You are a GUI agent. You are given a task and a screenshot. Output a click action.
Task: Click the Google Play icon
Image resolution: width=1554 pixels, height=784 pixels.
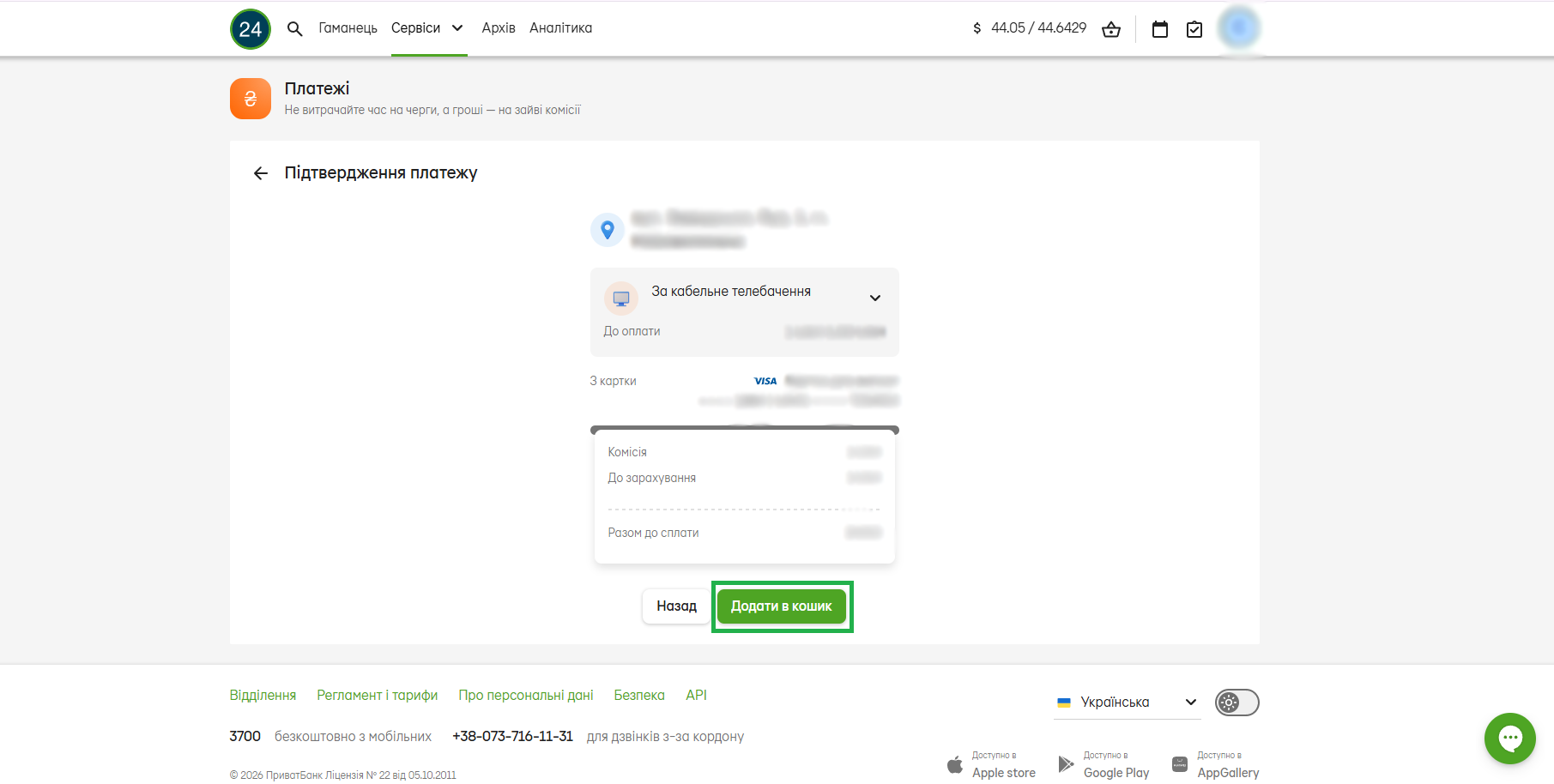point(1066,764)
